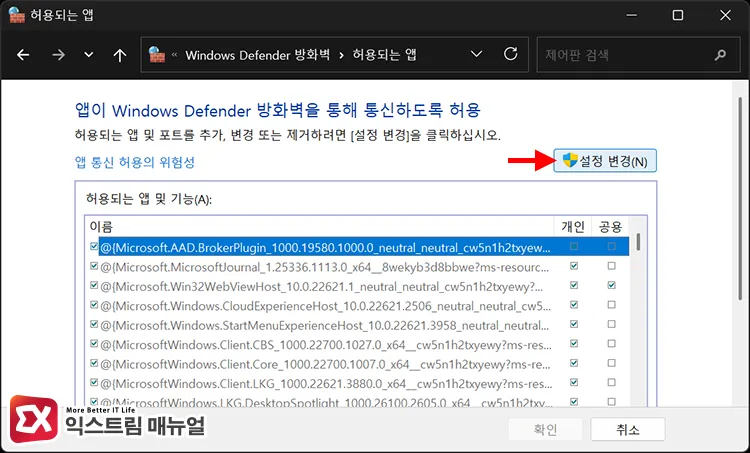Viewport: 750px width, 453px height.
Task: Close the 허용되는 앱 window
Action: [725, 15]
